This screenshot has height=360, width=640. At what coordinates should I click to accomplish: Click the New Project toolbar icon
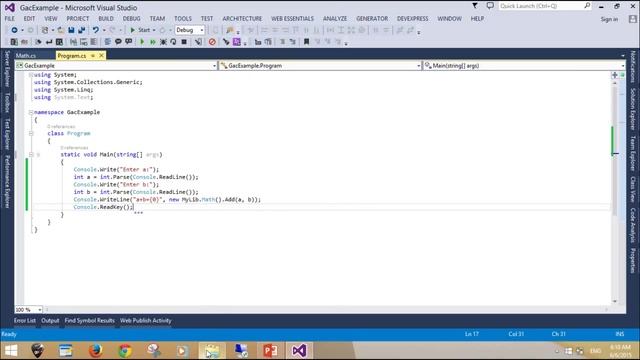coord(45,30)
